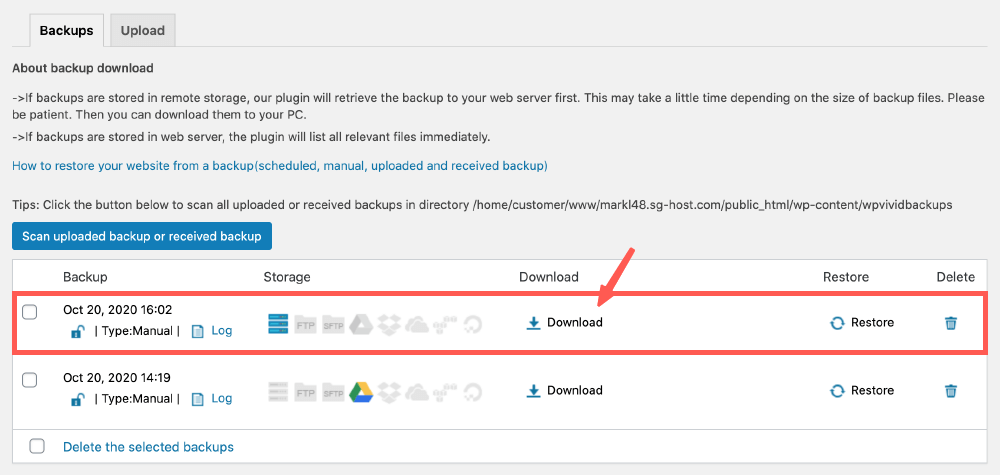
Task: Open the Upload tab
Action: click(x=143, y=31)
